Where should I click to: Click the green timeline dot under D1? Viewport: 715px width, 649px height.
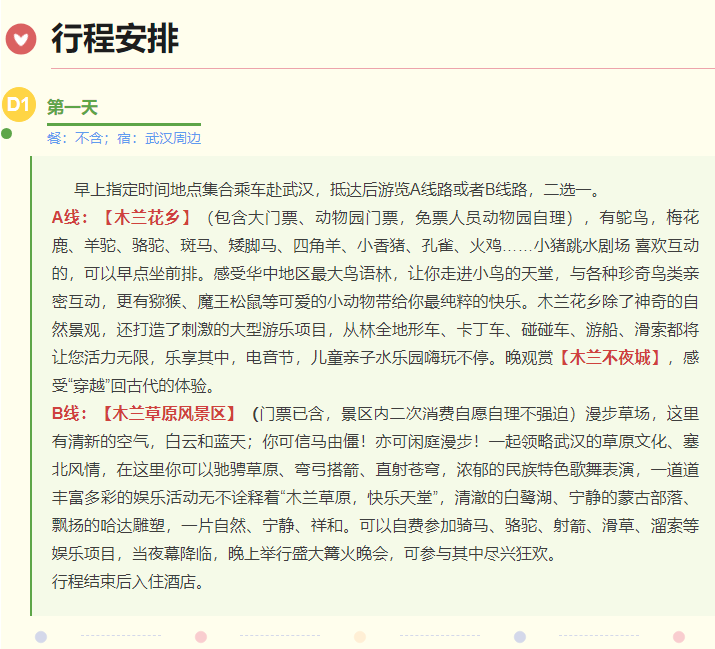[x=6, y=134]
